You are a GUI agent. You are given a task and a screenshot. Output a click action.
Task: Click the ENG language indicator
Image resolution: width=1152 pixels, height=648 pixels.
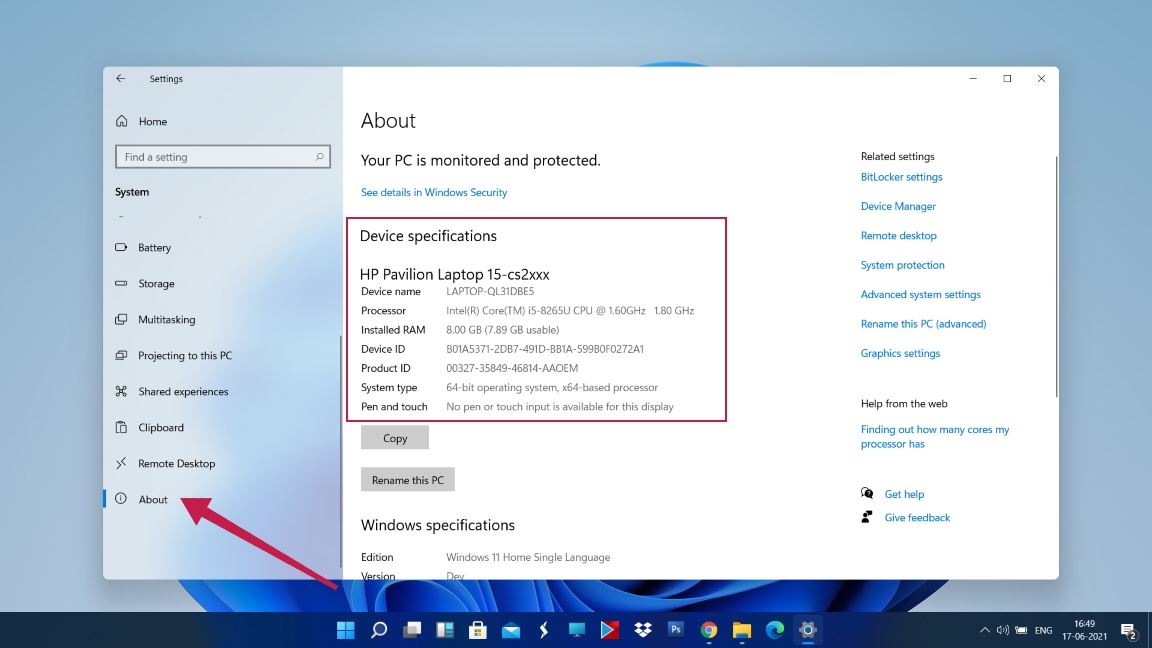[1043, 630]
